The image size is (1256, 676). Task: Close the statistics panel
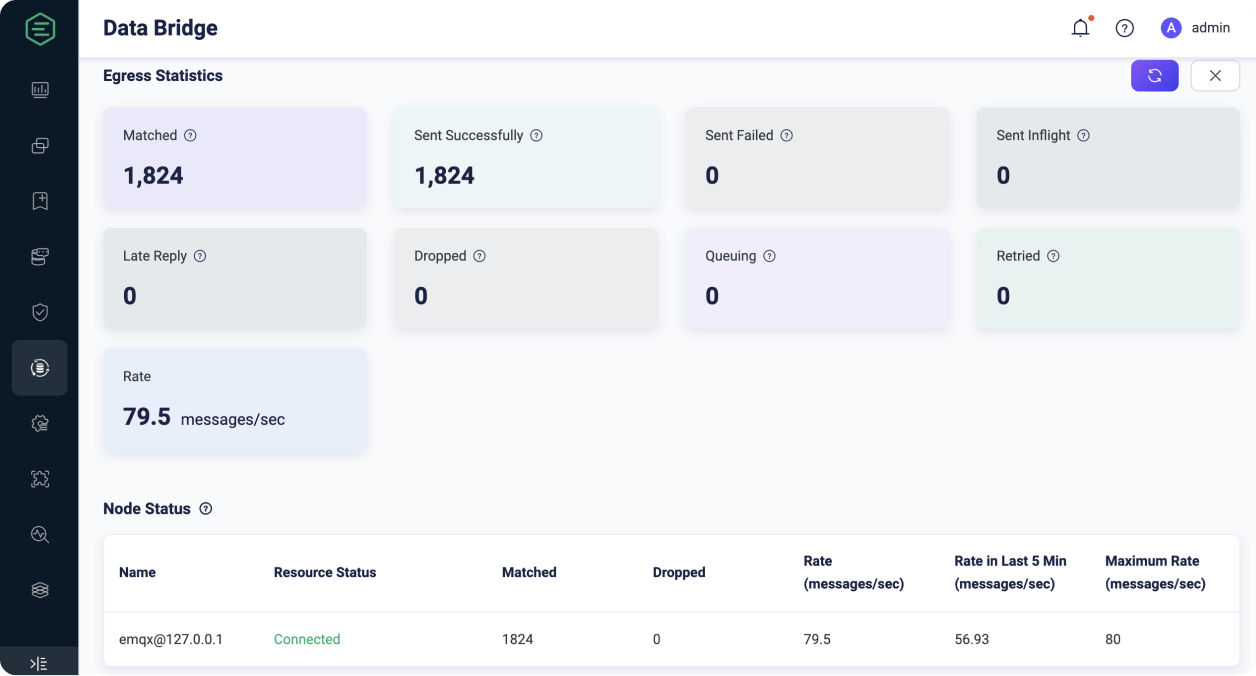click(1215, 76)
